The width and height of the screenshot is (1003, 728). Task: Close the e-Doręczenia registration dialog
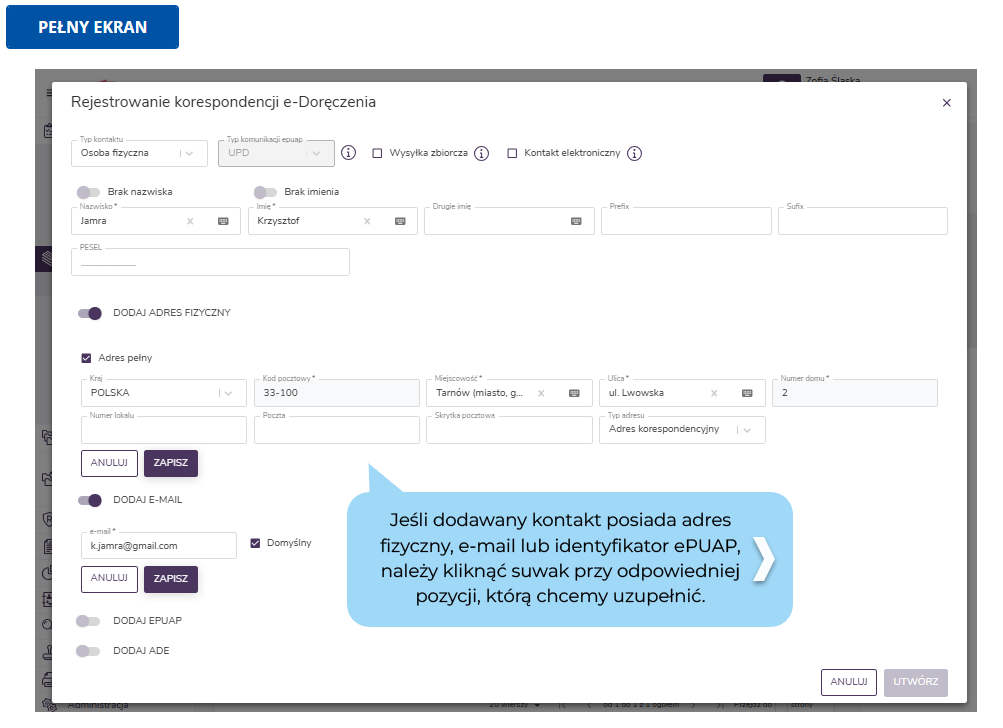(x=946, y=102)
